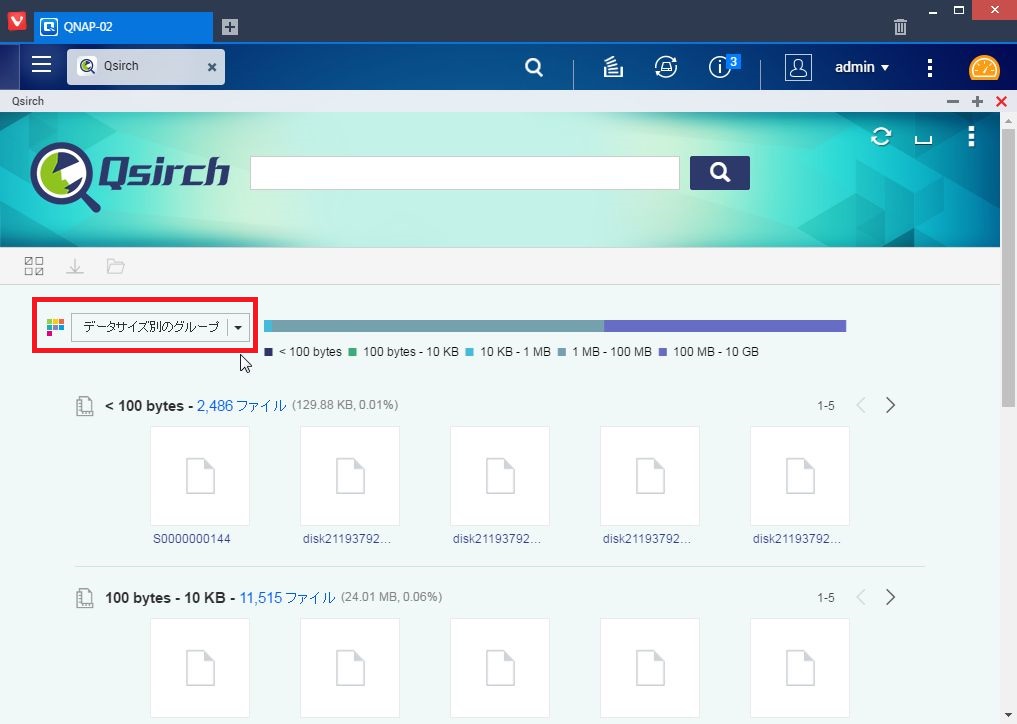
Task: Open the データサイズ別のグループ dropdown
Action: click(x=160, y=327)
